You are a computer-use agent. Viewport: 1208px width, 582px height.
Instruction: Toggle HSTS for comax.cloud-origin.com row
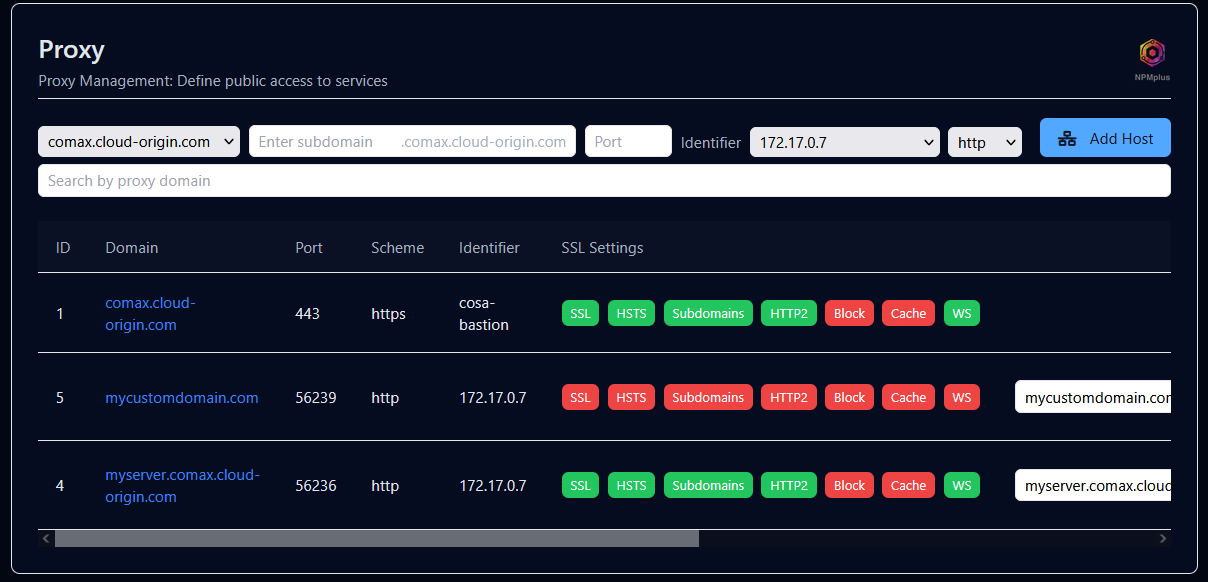click(x=631, y=313)
